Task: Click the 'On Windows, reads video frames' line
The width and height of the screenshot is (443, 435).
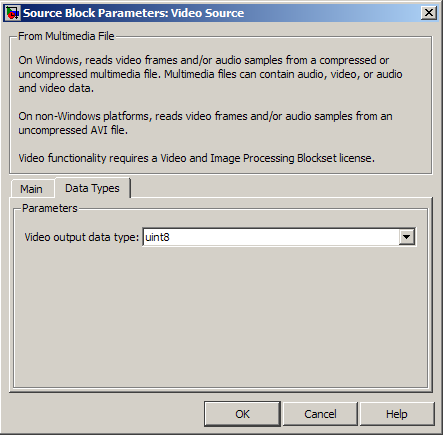Action: (x=204, y=60)
